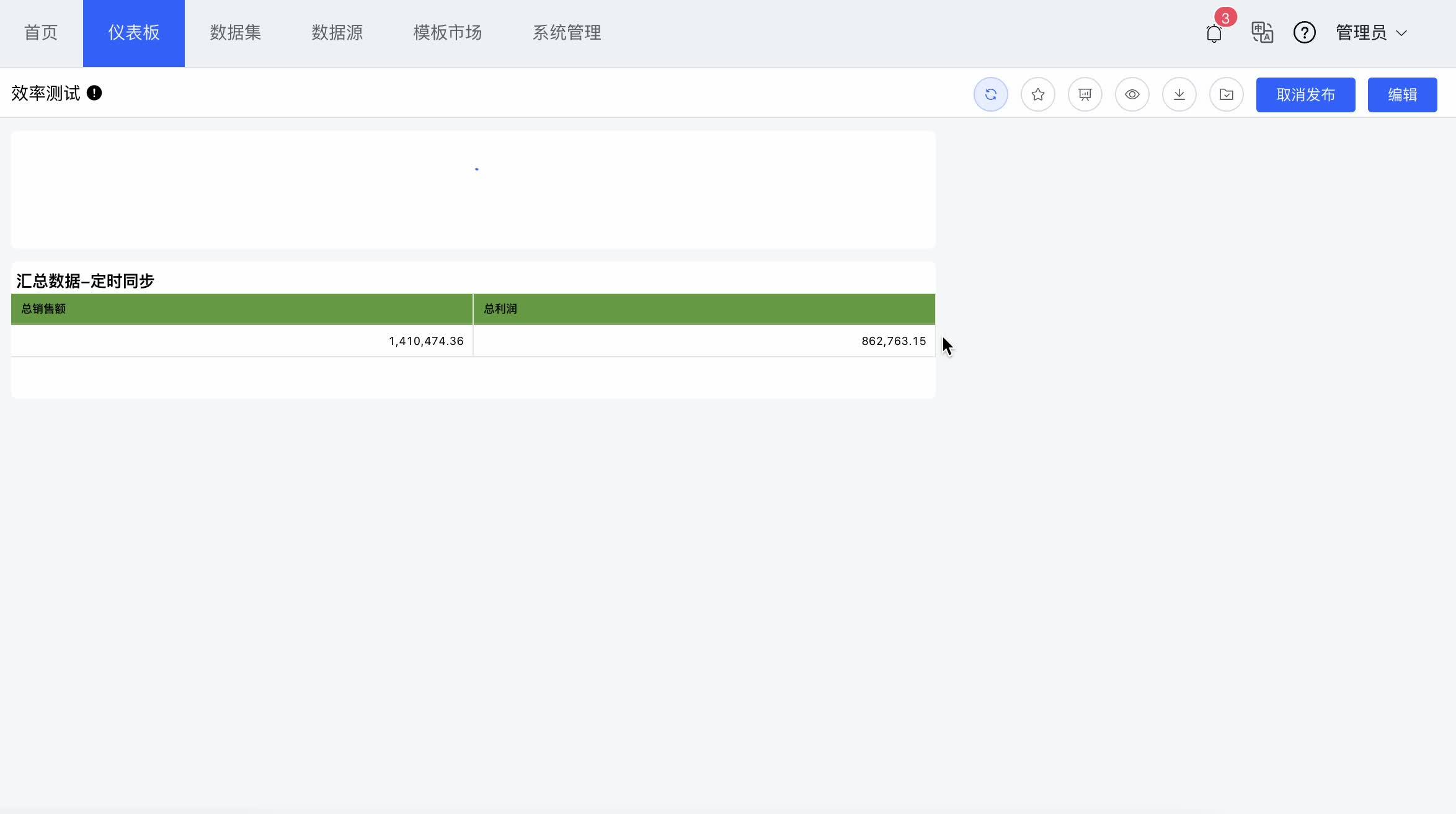Download the dashboard
The width and height of the screenshot is (1456, 814).
click(1179, 94)
